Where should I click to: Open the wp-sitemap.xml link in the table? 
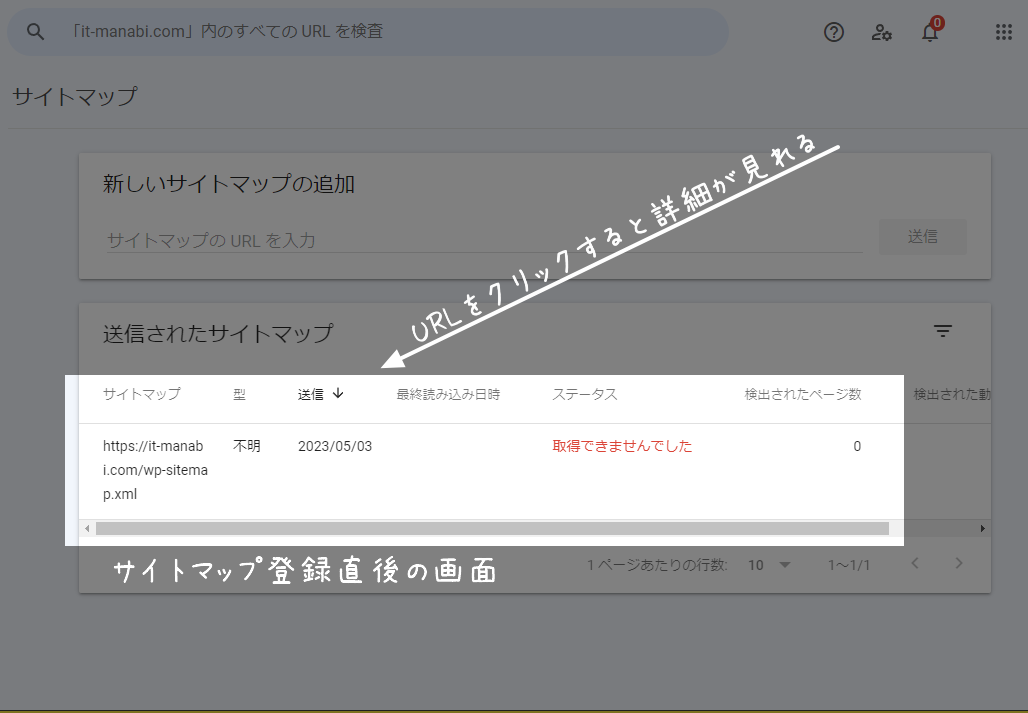pyautogui.click(x=153, y=468)
